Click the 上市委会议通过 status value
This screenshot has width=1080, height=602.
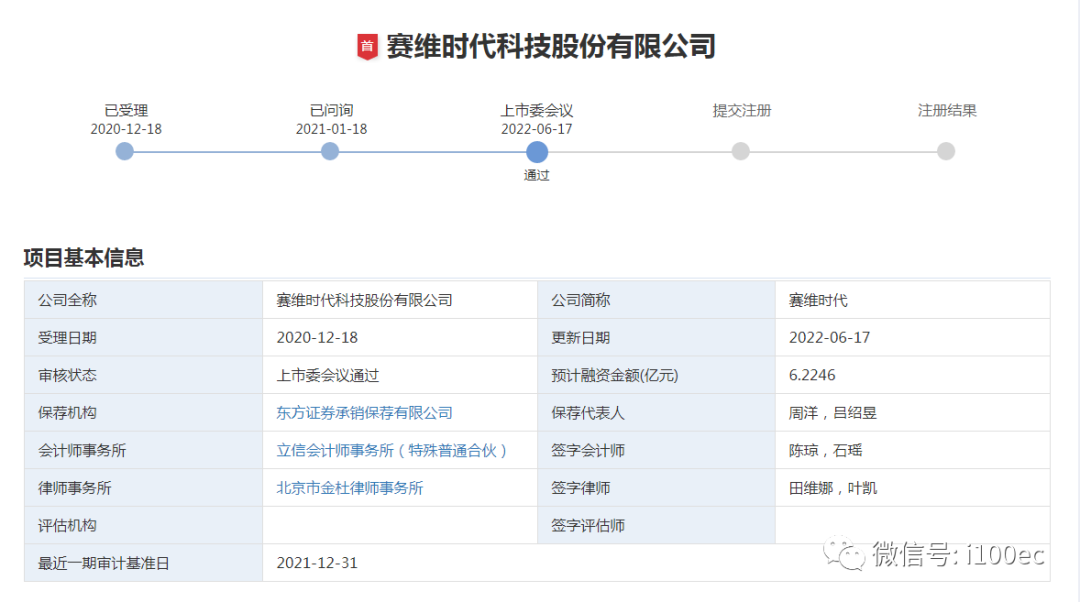(x=328, y=375)
